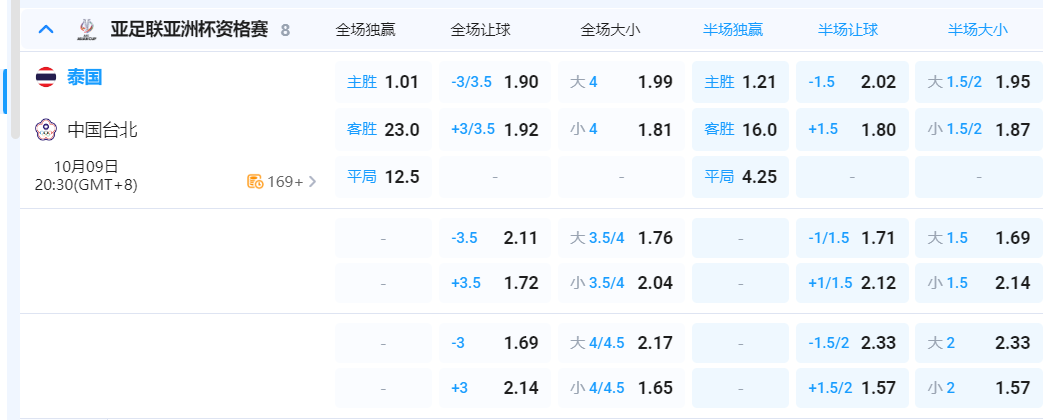Bet full-time 主胜 at 1.01
The height and width of the screenshot is (420, 1043).
[383, 82]
